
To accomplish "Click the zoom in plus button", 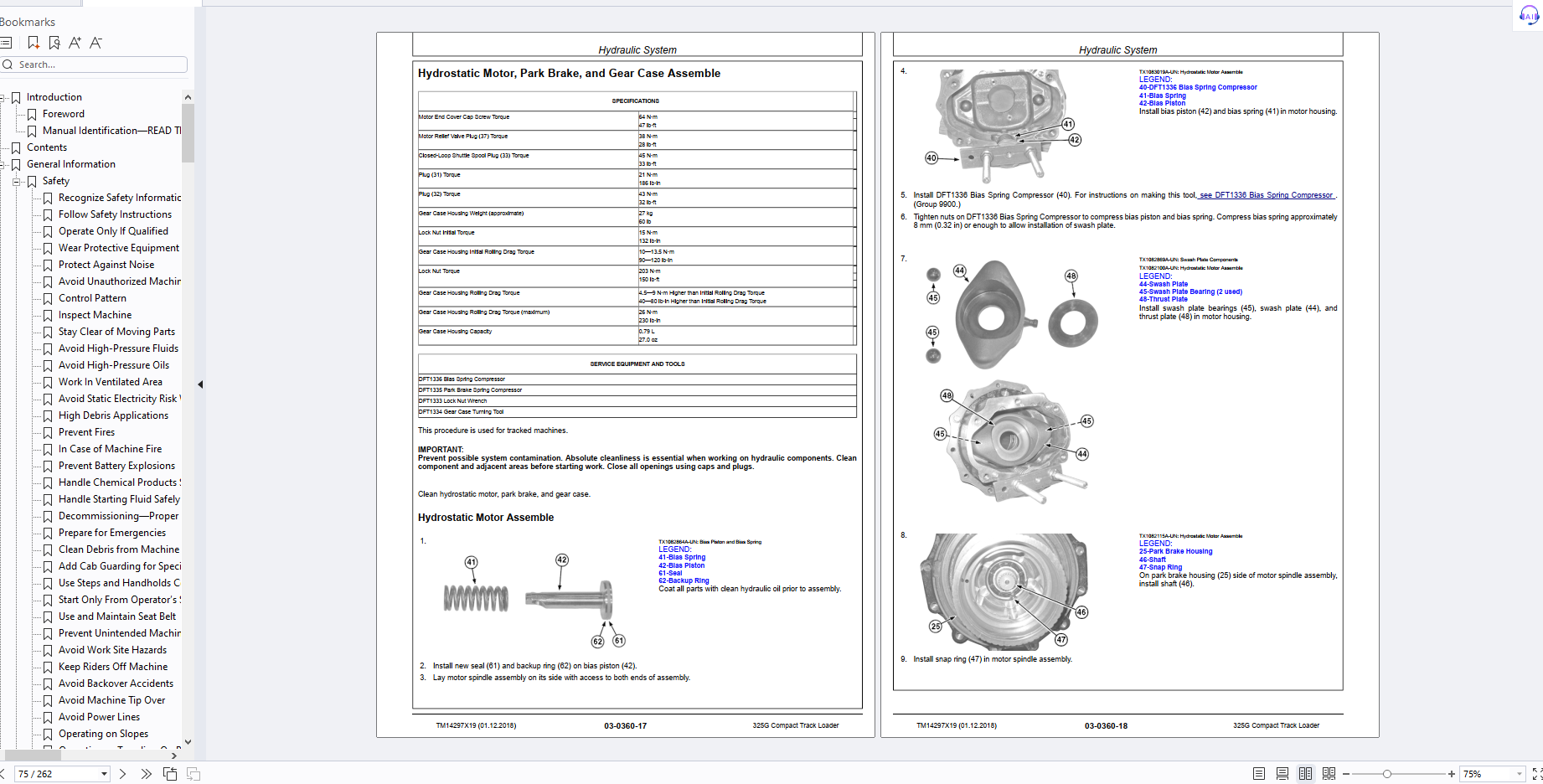I will (x=1452, y=774).
